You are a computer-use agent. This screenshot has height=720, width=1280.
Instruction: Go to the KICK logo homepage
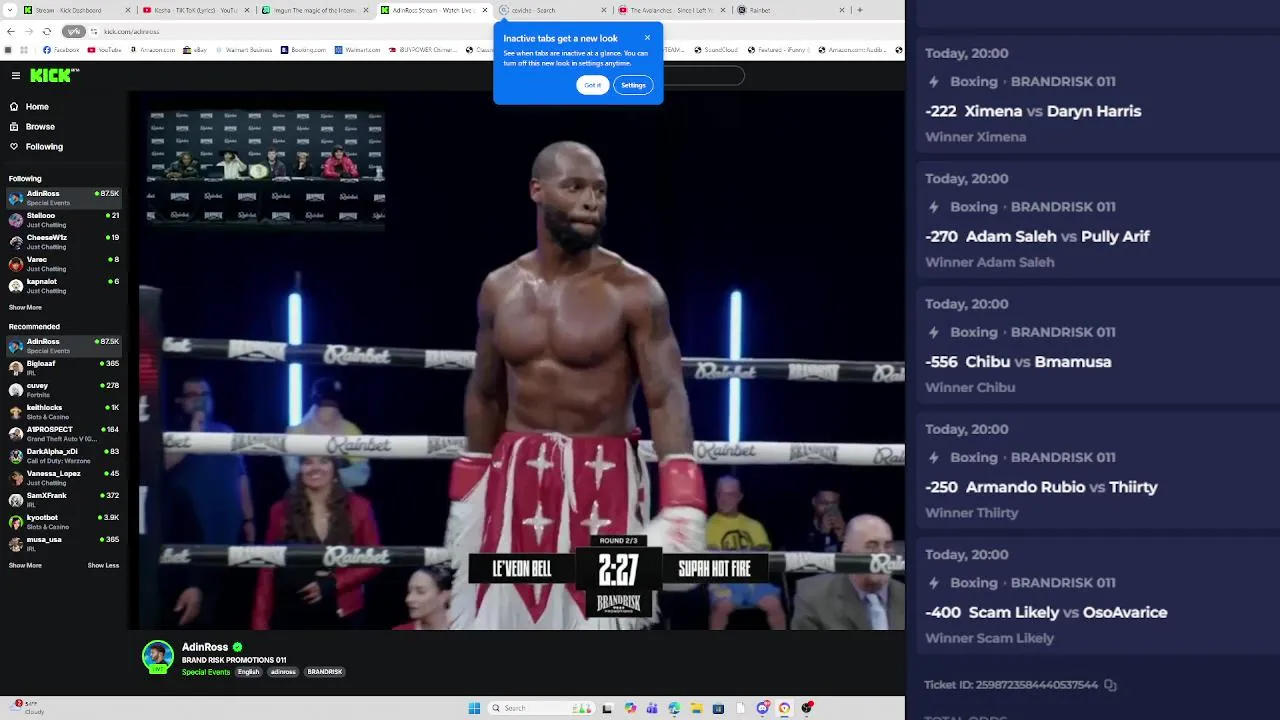click(x=53, y=75)
